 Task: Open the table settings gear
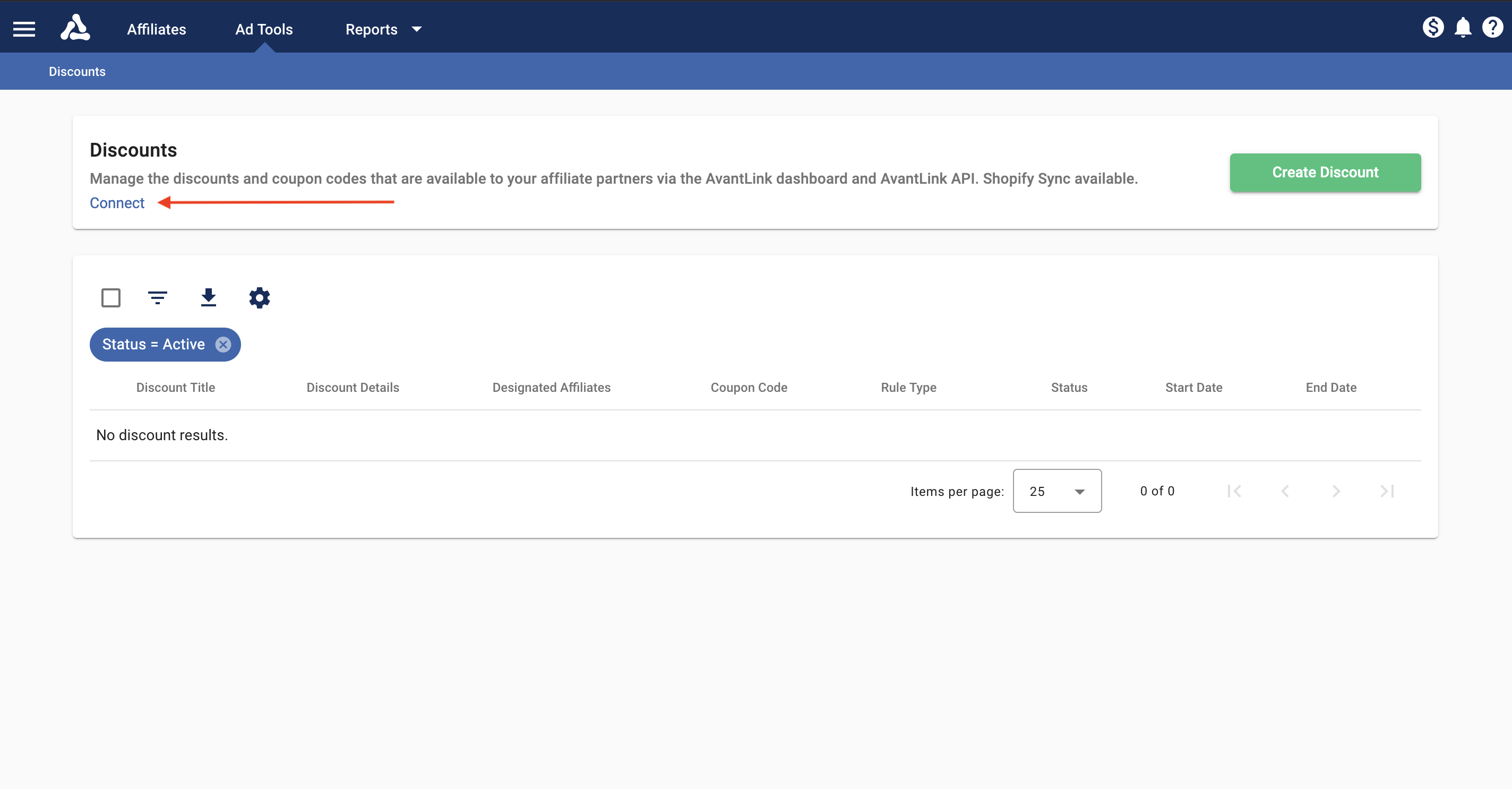point(259,298)
